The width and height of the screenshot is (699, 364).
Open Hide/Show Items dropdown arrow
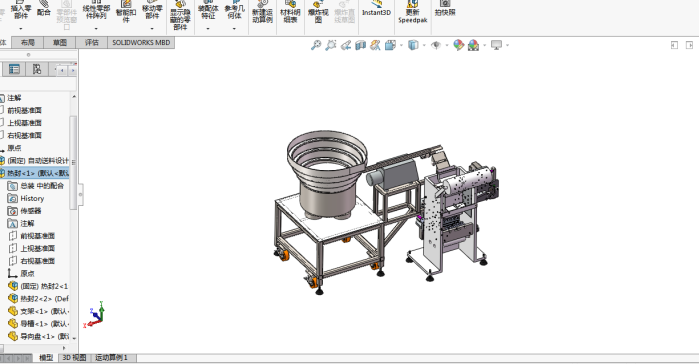(447, 45)
